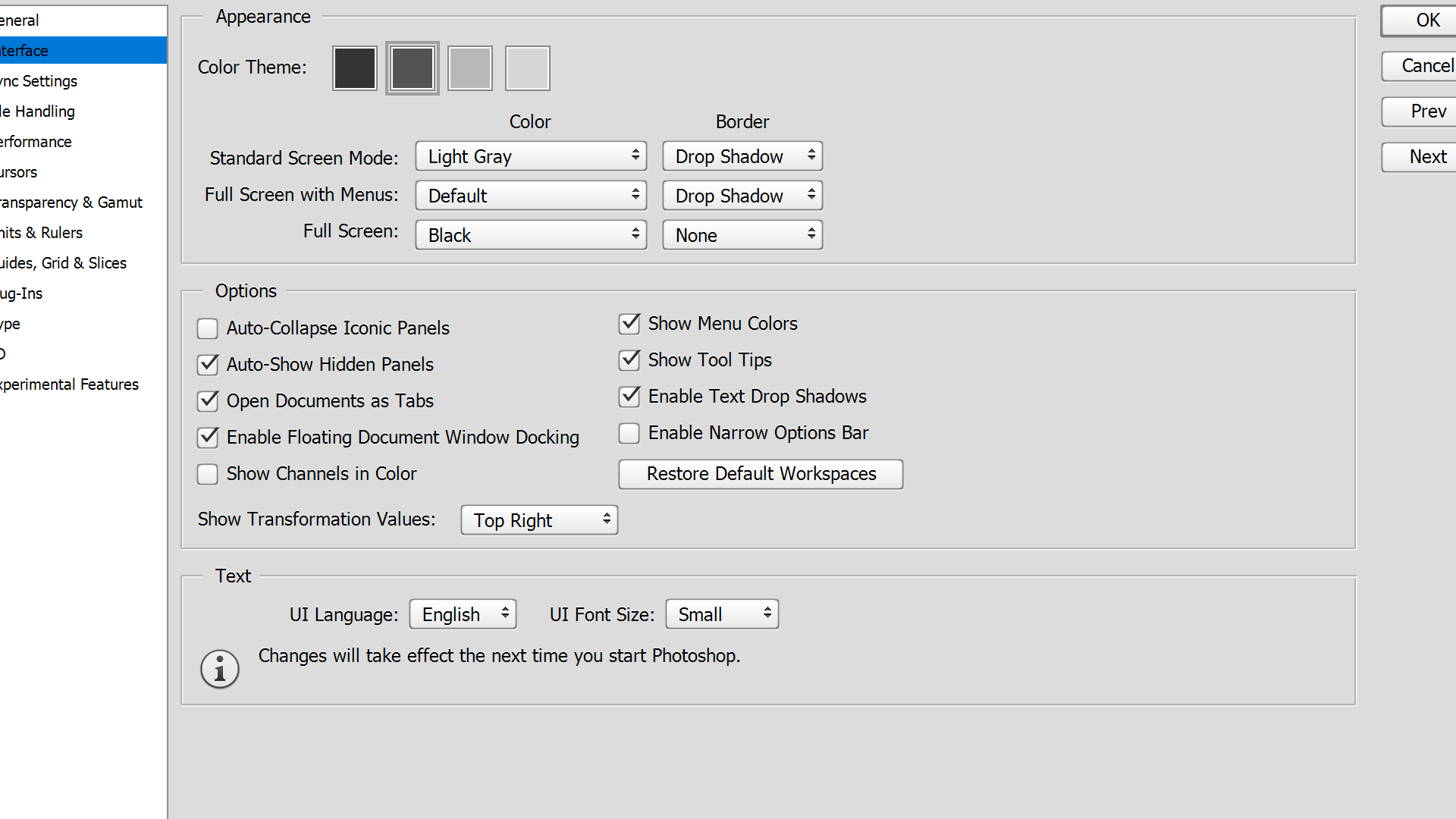Switch to the Sync Settings preferences page
Image resolution: width=1456 pixels, height=819 pixels.
[38, 80]
